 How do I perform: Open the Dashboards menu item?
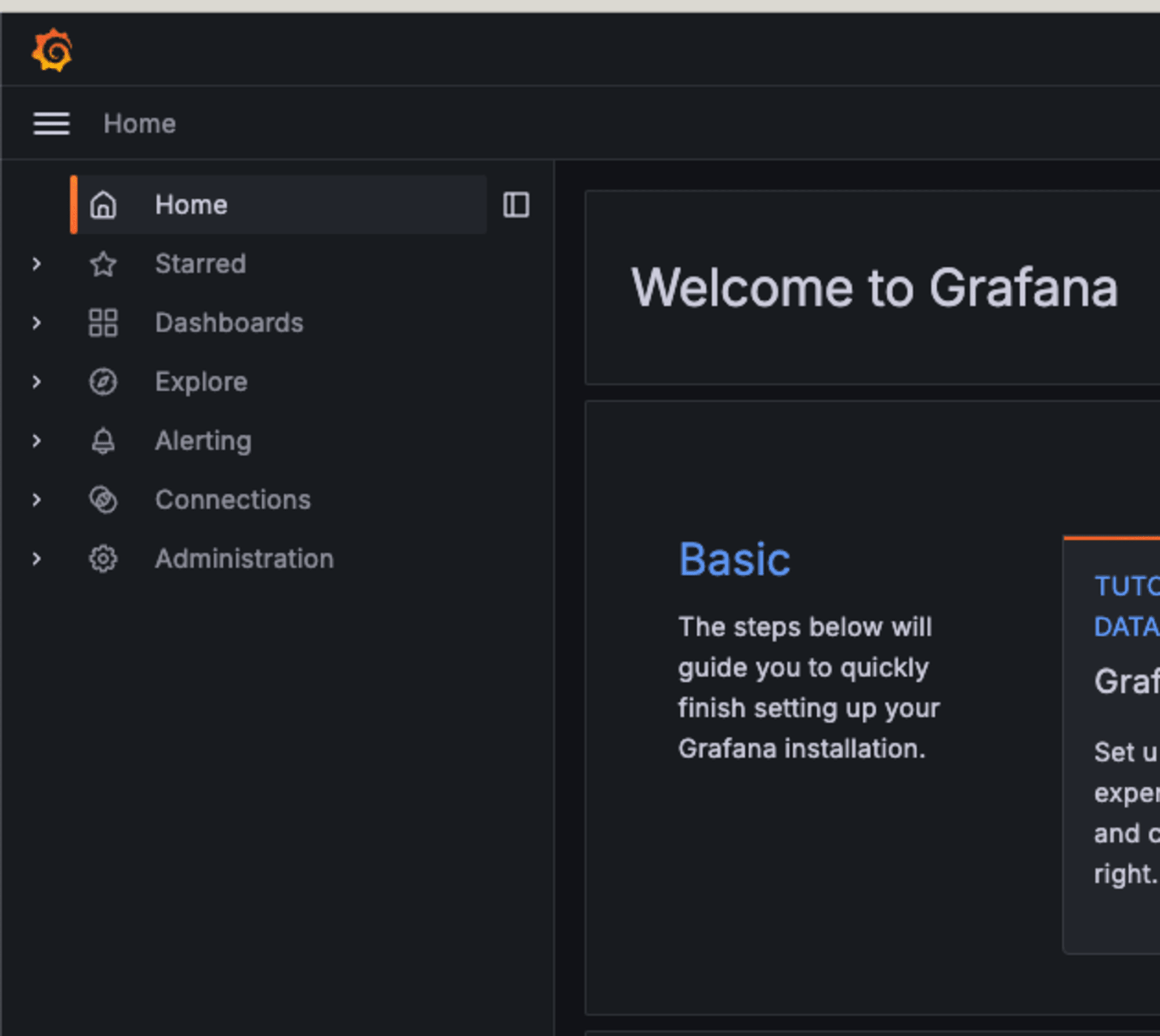pos(229,323)
